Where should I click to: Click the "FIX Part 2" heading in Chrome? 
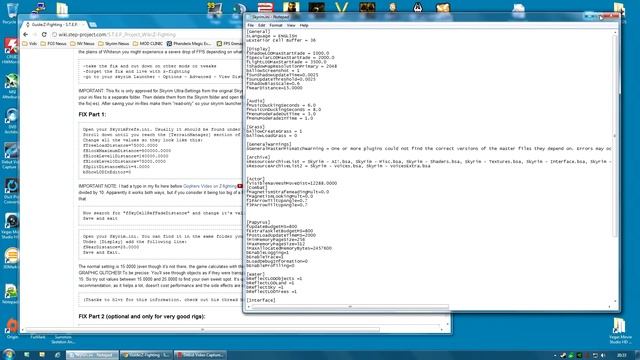click(142, 316)
